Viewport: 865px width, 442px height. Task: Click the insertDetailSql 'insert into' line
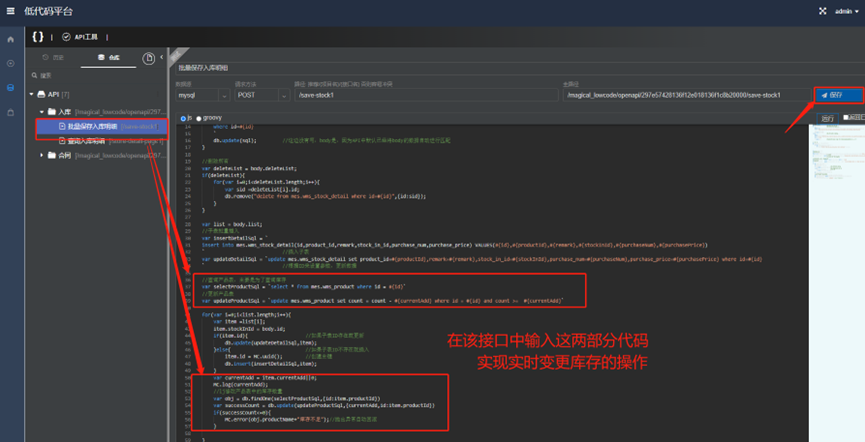click(x=454, y=245)
